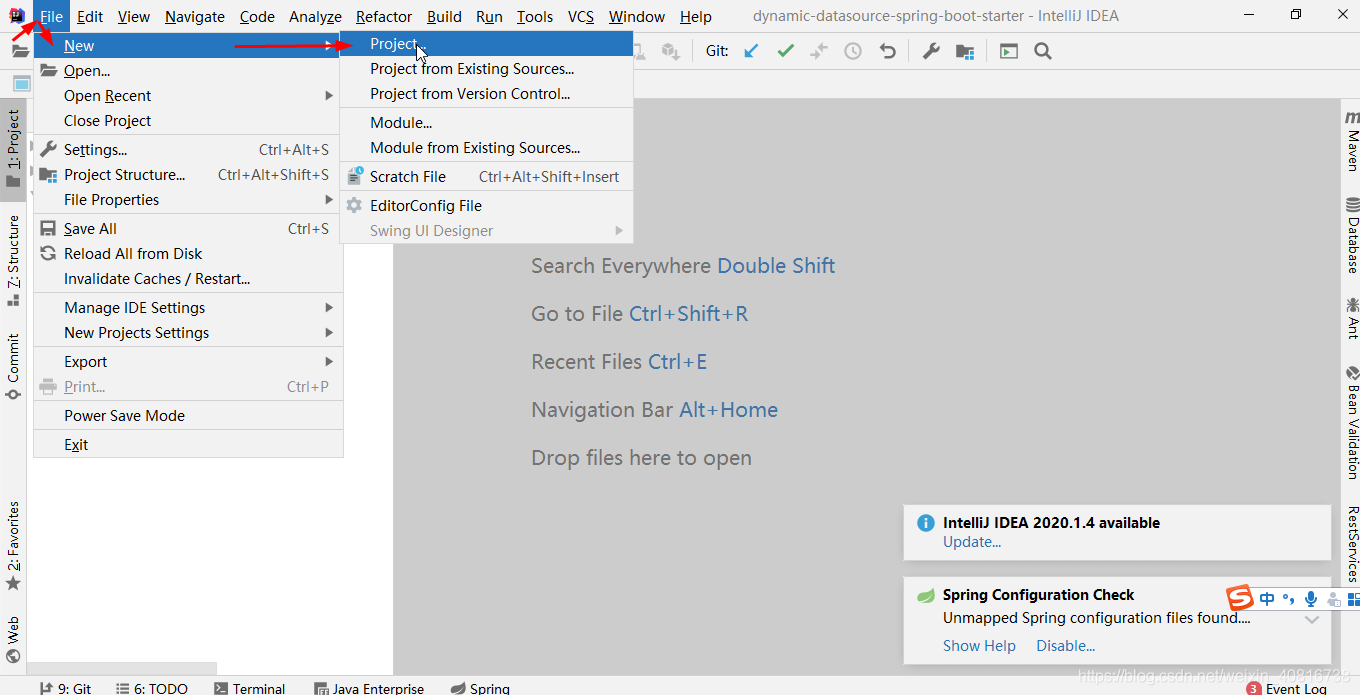The image size is (1360, 695).
Task: Expand the Spring Configuration Check notification chevron
Action: pos(1312,620)
